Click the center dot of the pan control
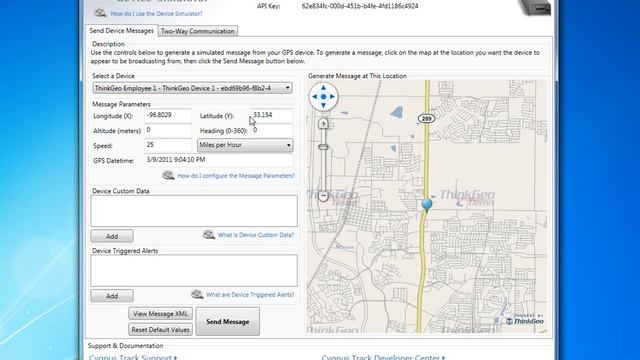The height and width of the screenshot is (360, 640). click(x=323, y=97)
